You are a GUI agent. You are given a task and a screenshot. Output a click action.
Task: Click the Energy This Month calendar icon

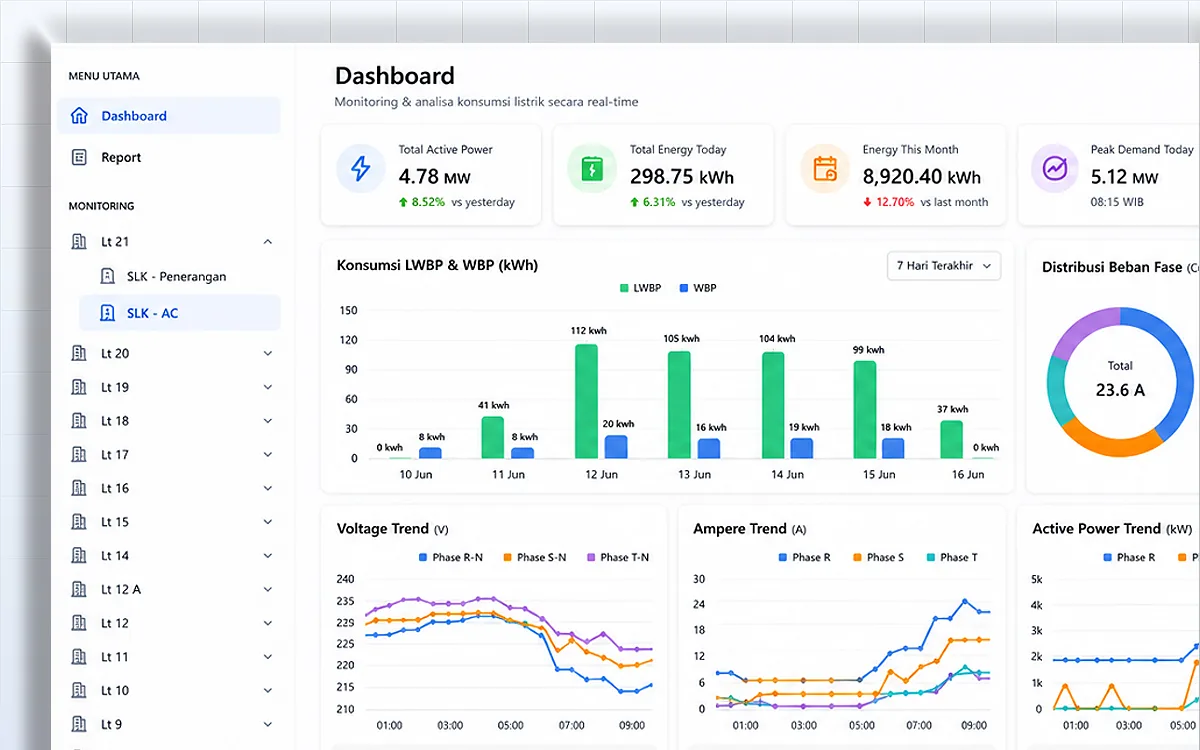point(825,169)
